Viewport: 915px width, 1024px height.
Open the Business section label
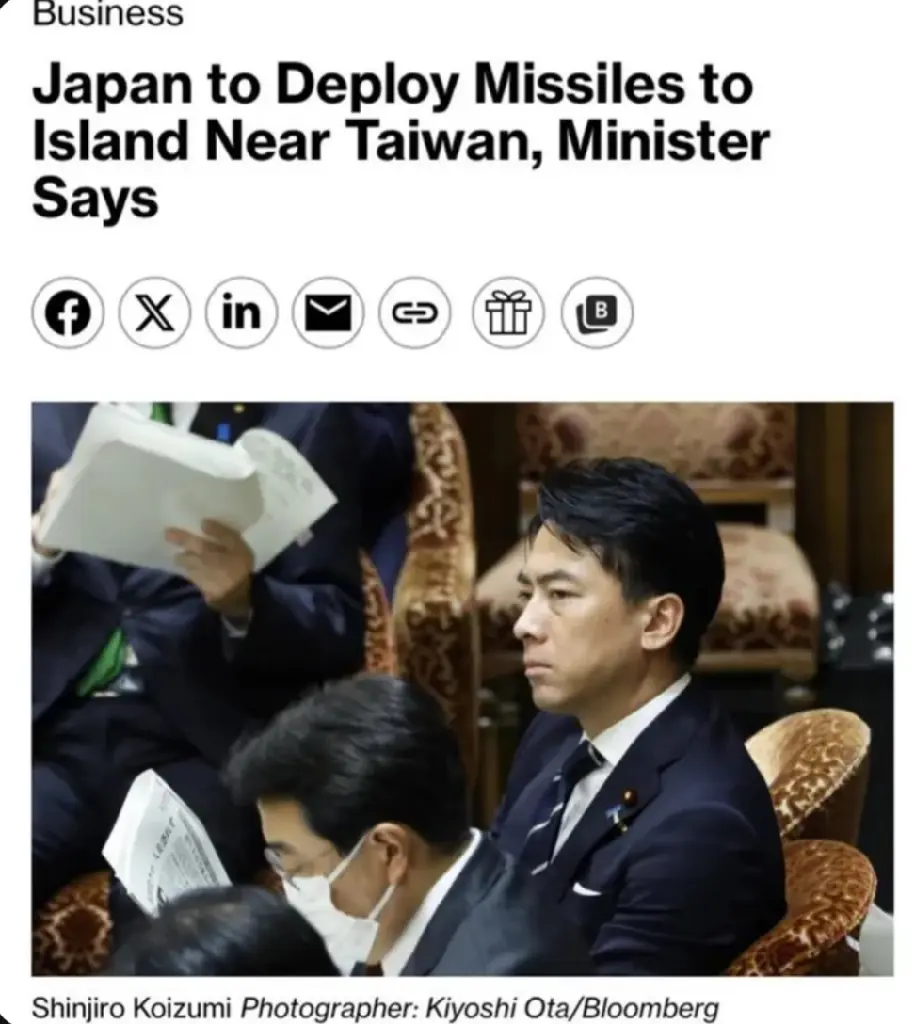[x=108, y=13]
